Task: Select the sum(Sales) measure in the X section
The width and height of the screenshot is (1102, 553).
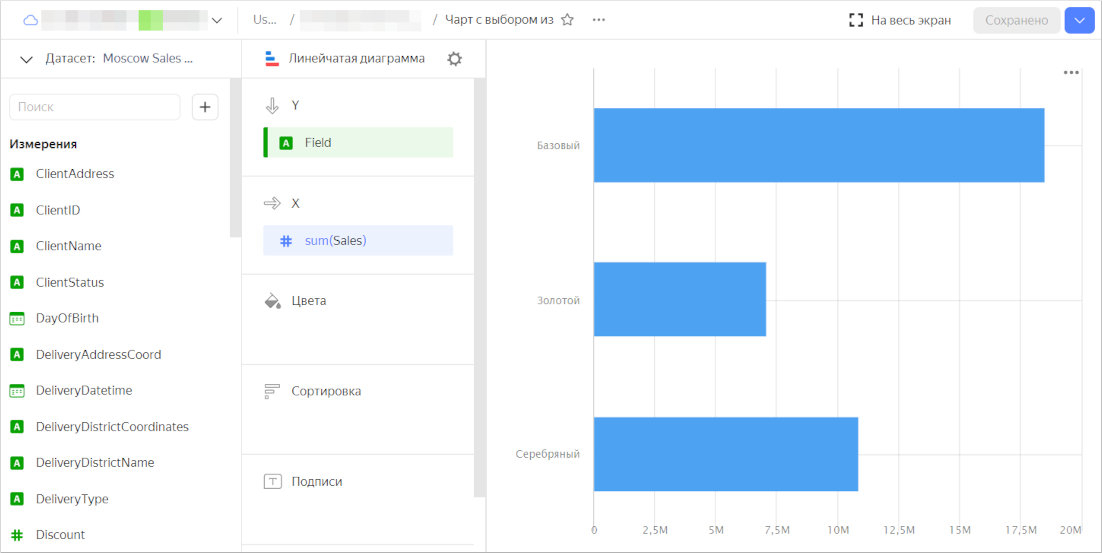Action: (358, 241)
